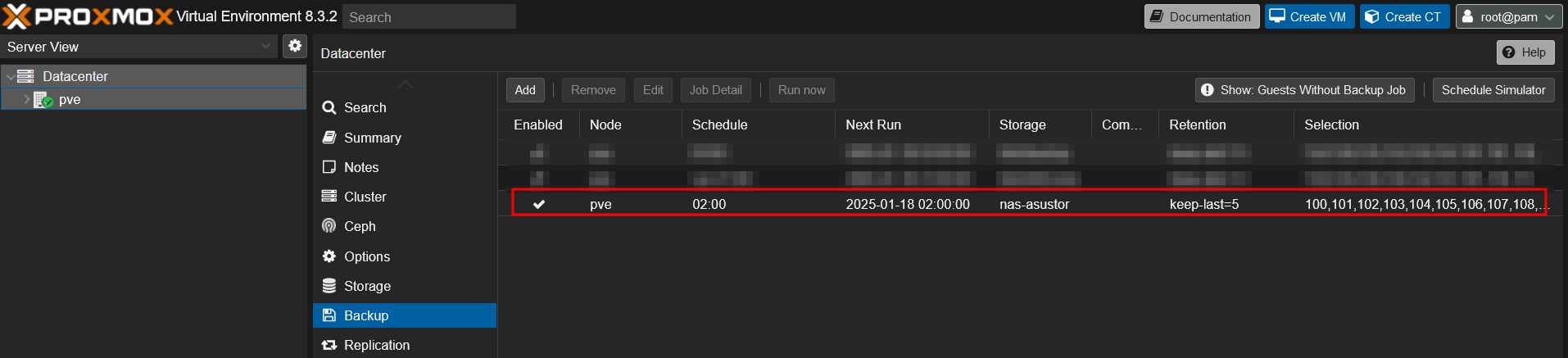Click the Proxmox logo icon
This screenshot has width=1568, height=358.
[x=16, y=16]
